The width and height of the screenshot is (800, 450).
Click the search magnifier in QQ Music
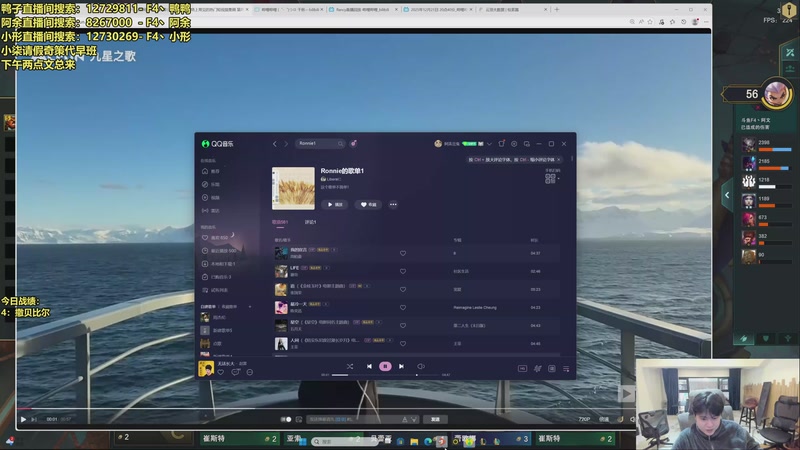(x=340, y=144)
